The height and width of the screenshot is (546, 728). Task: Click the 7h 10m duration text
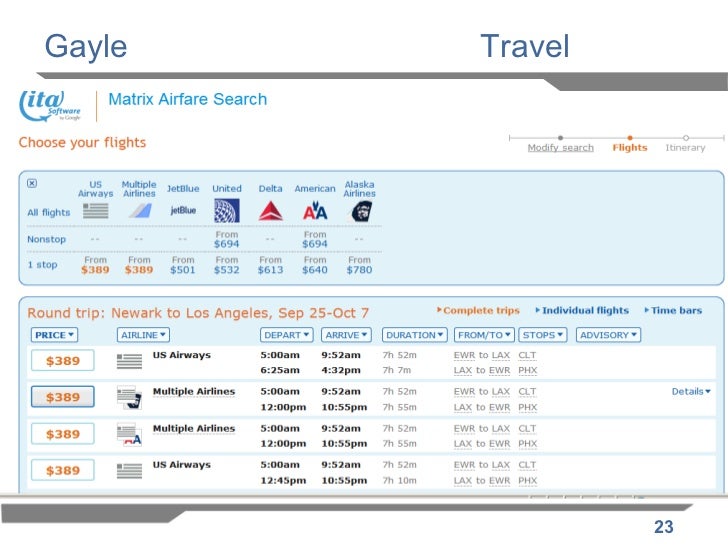(400, 481)
